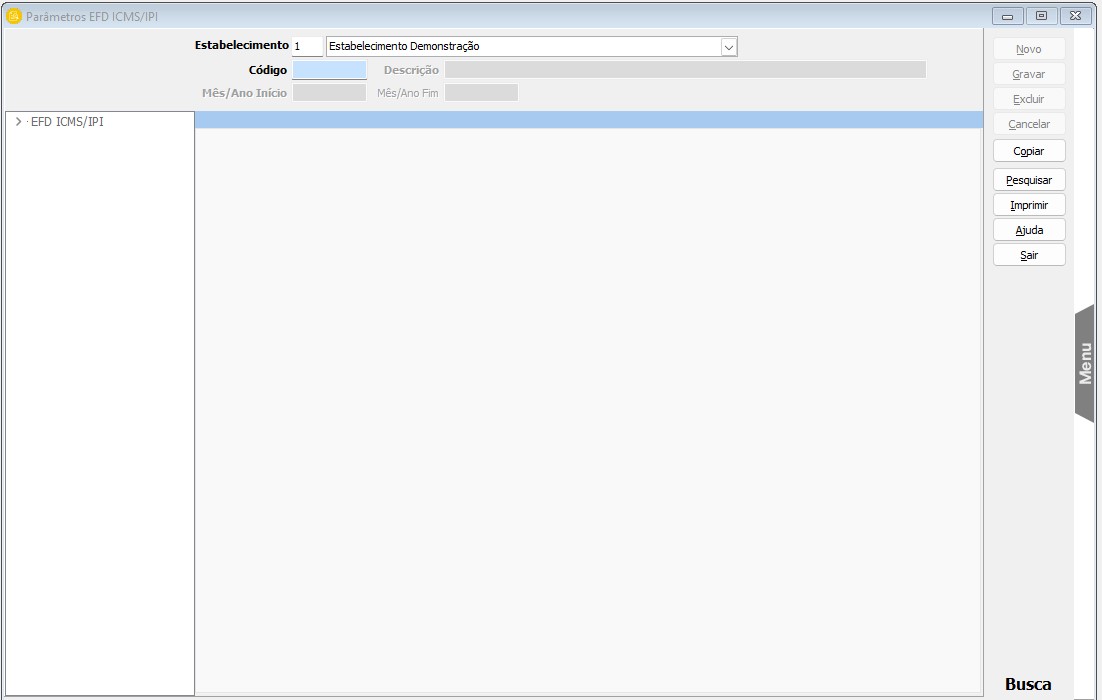Minimize the Parâmetros EFD ICMS/IPI window

click(x=1007, y=16)
